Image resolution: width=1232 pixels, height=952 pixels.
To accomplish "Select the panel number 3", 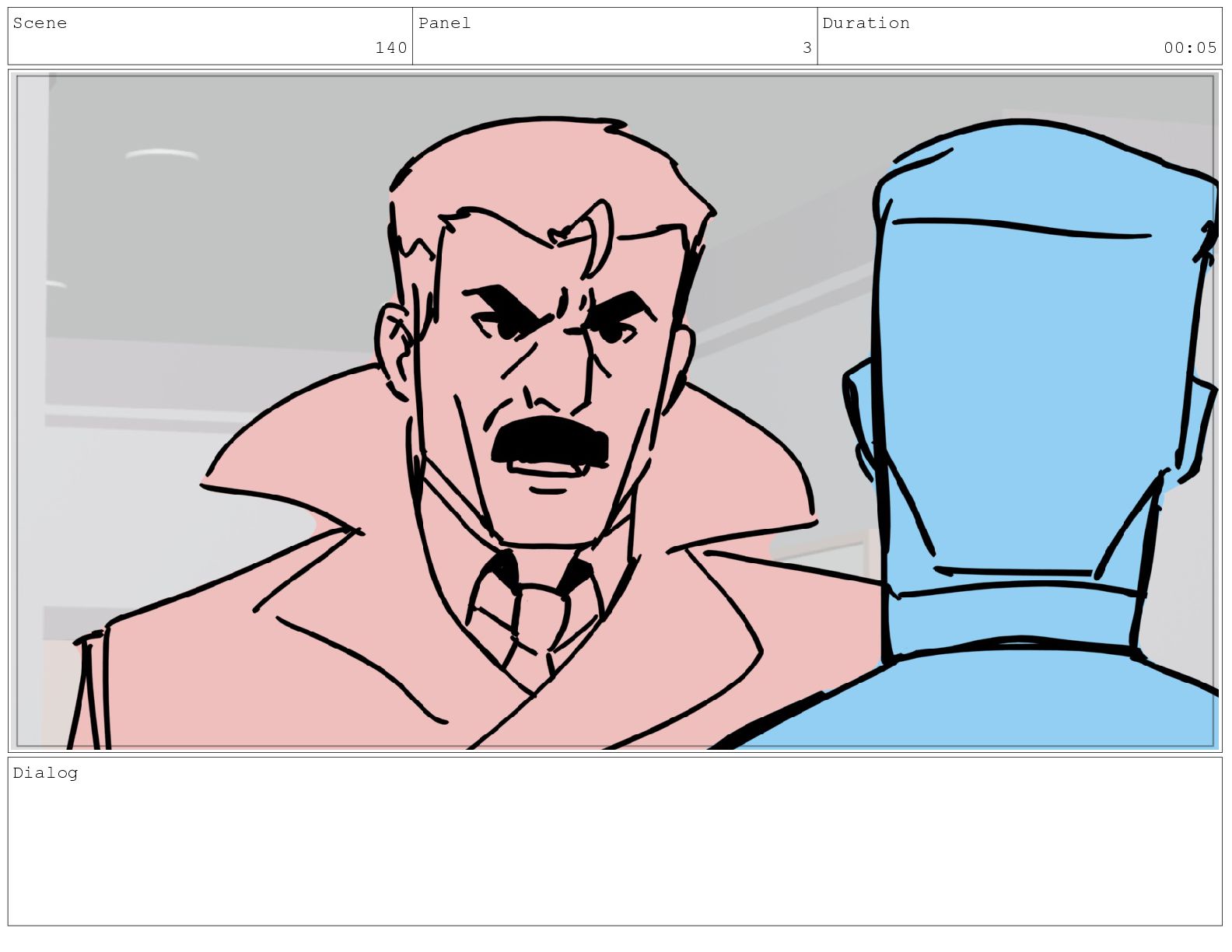I will pos(807,48).
